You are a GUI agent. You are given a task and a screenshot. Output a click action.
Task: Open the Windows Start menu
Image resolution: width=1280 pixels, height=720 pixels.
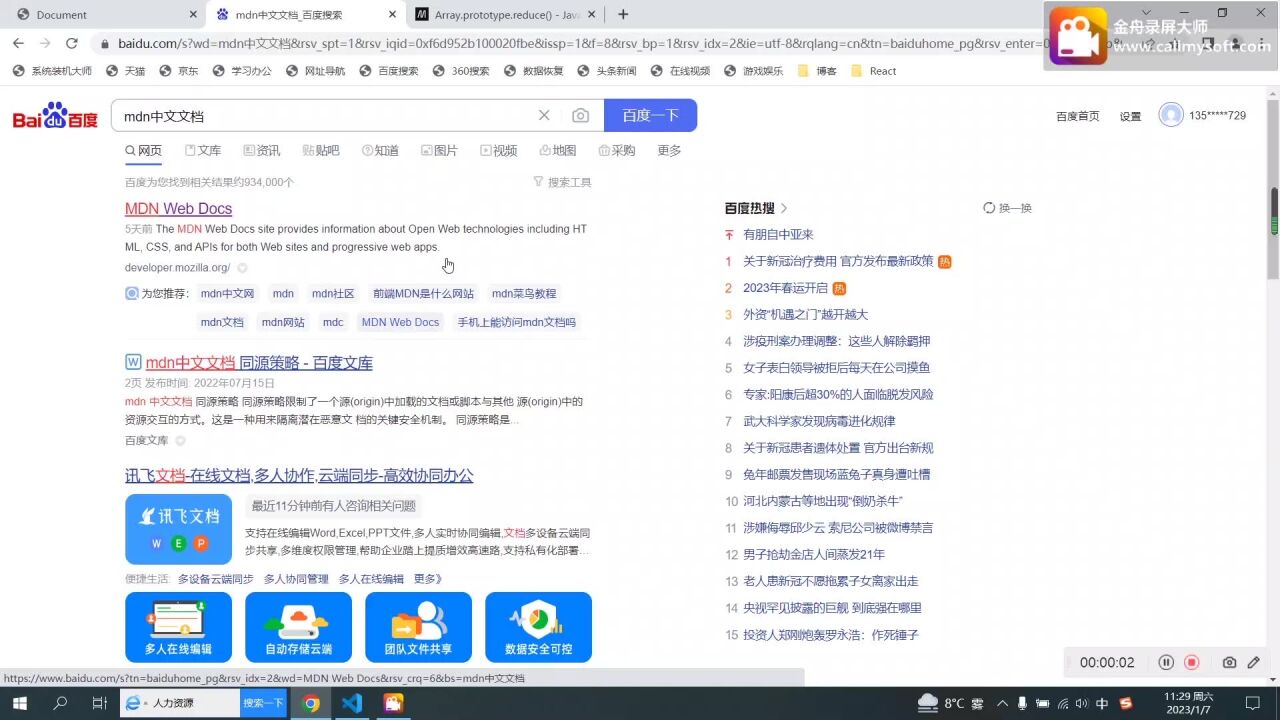[19, 703]
